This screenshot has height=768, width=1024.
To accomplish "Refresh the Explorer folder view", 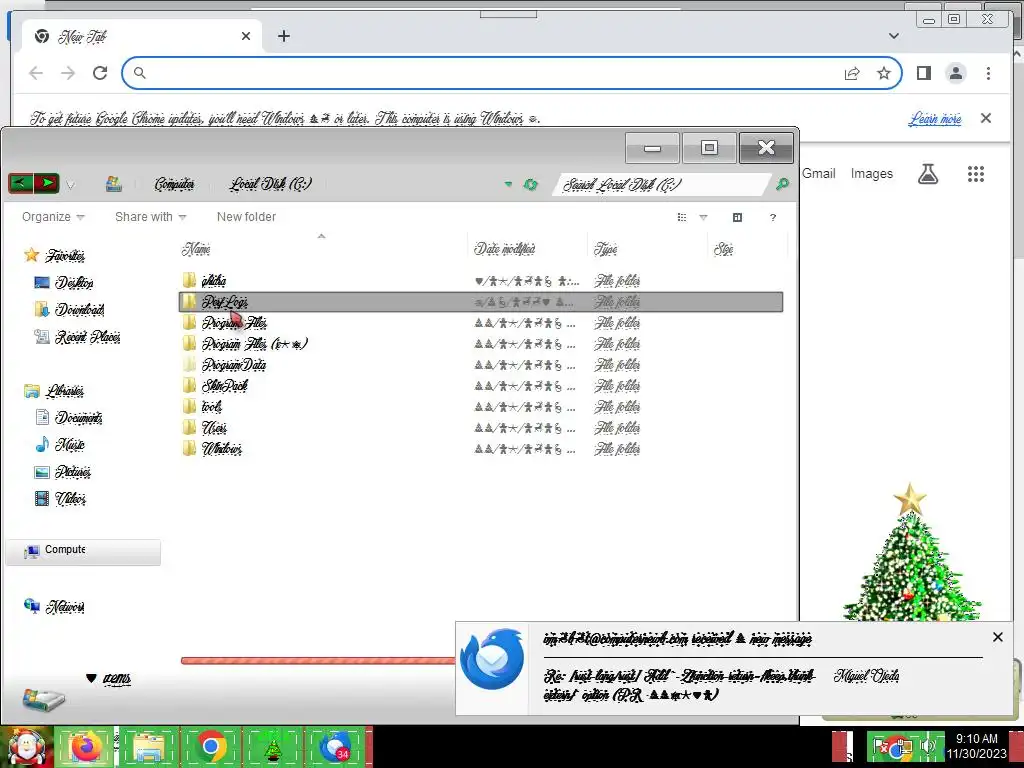I will 530,185.
